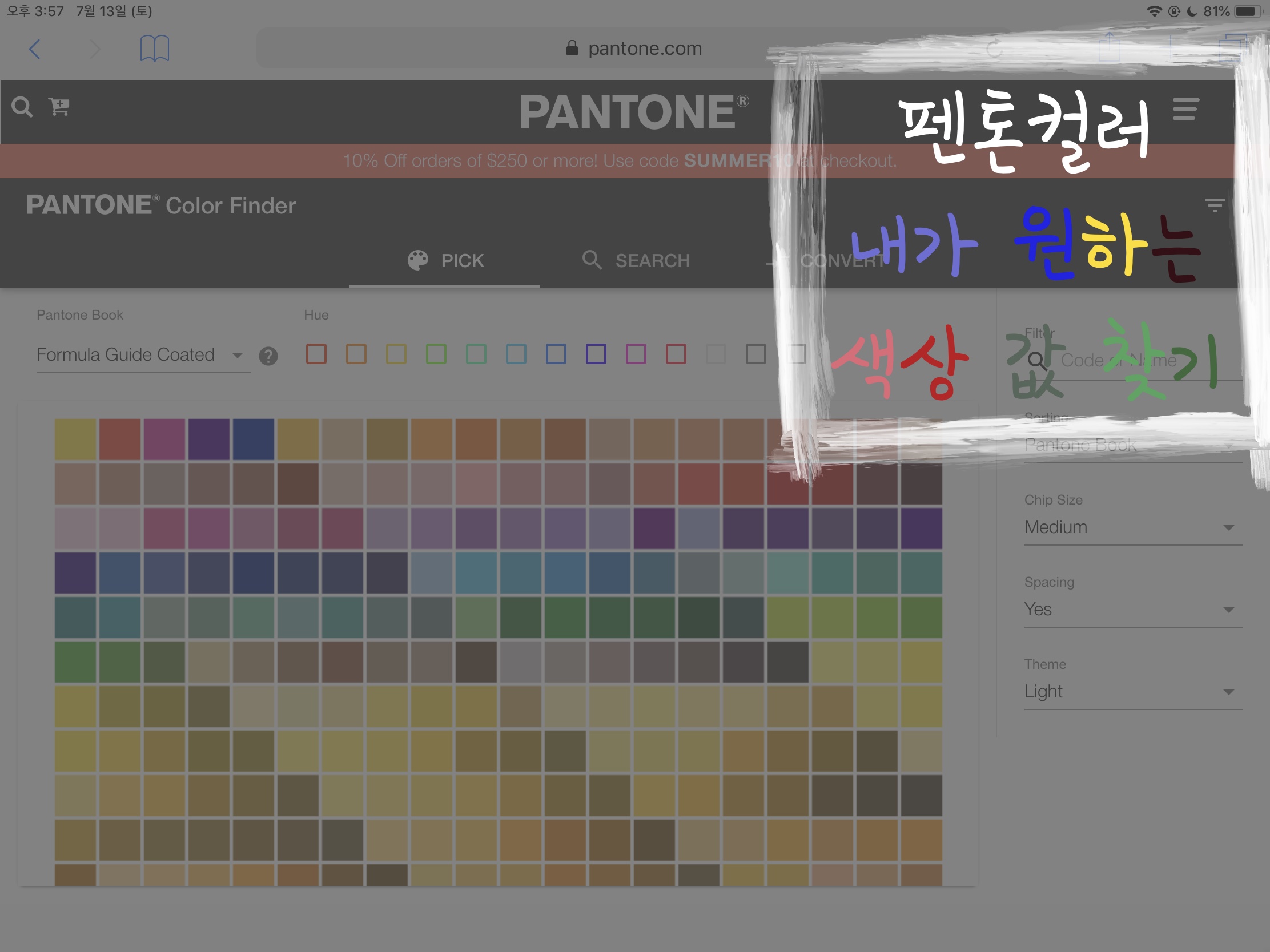Open the Spacing Yes dropdown

click(x=1133, y=610)
